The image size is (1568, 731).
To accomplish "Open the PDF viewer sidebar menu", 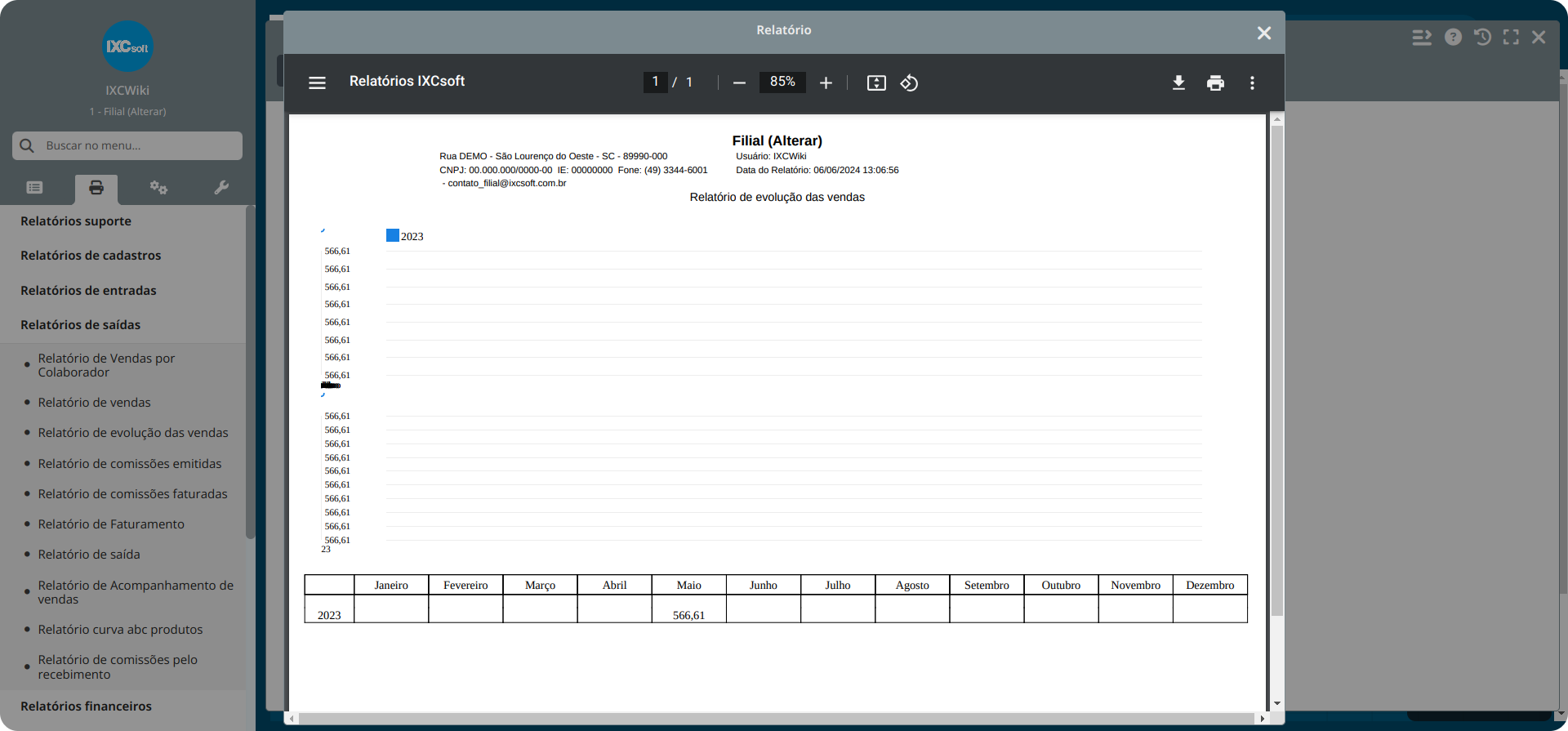I will tap(317, 82).
